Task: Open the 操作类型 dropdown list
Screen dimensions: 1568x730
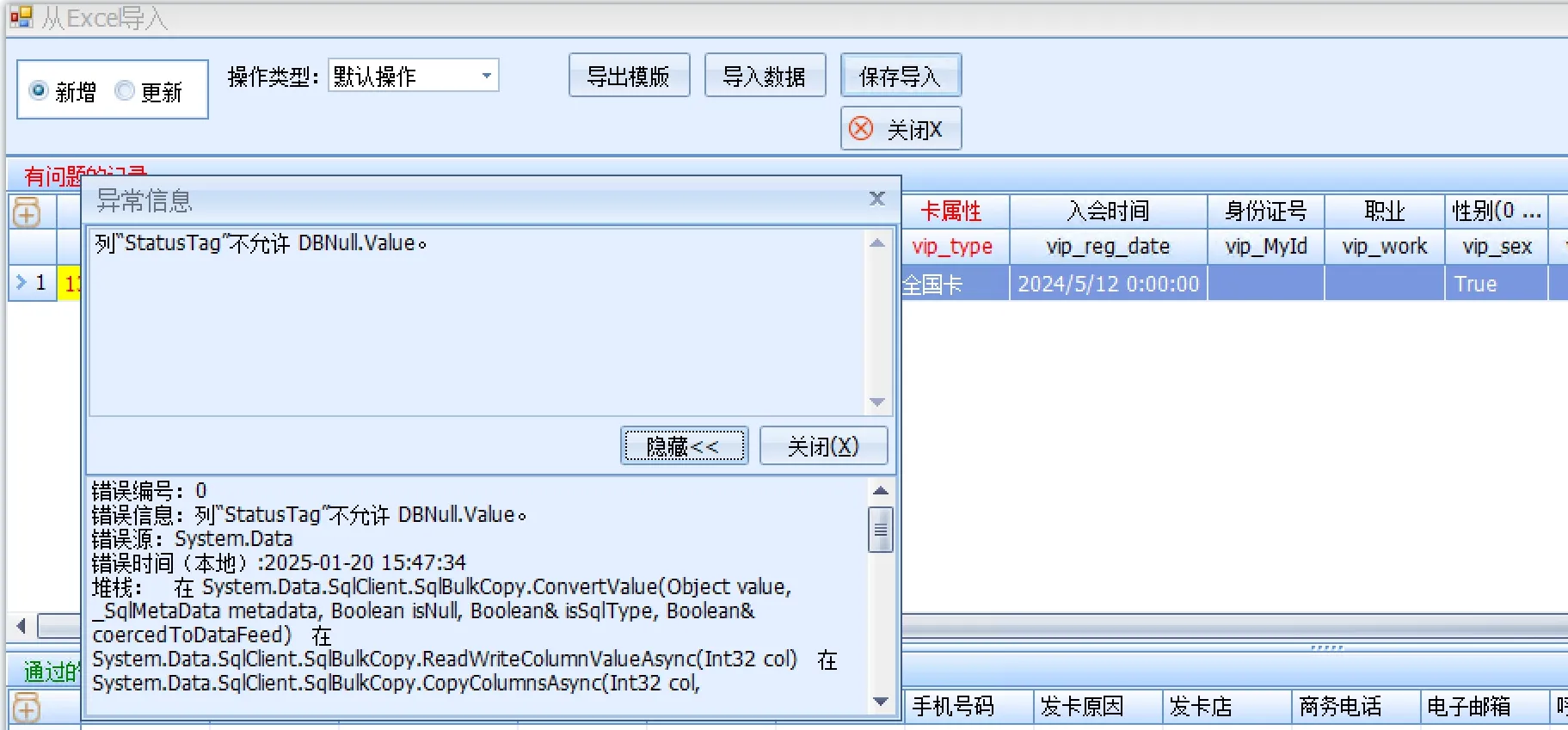Action: click(x=487, y=76)
